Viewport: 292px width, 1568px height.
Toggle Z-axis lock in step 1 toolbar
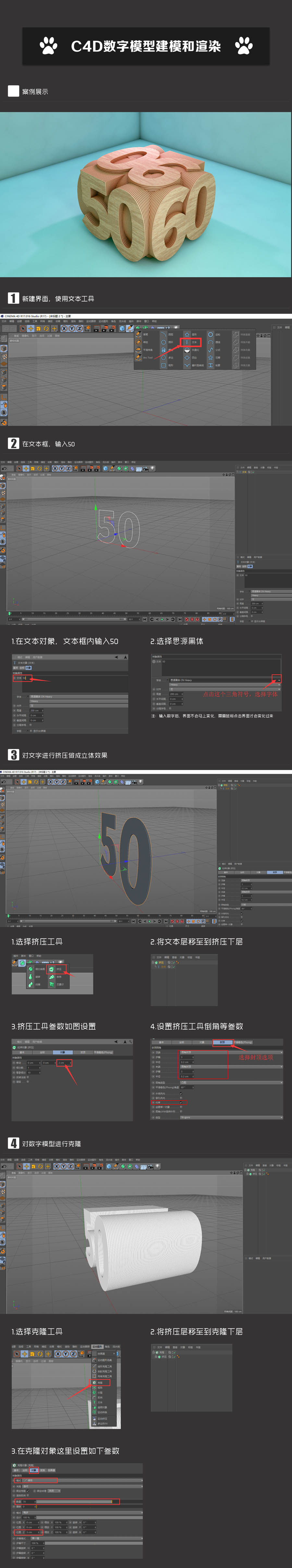(x=79, y=328)
